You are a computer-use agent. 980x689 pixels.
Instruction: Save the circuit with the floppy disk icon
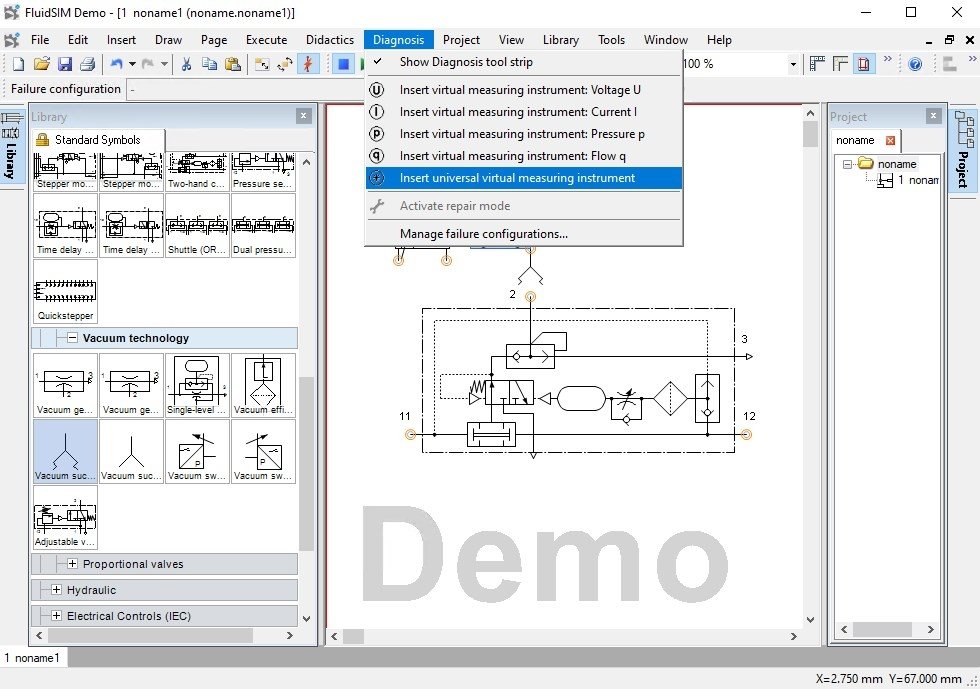[x=65, y=64]
